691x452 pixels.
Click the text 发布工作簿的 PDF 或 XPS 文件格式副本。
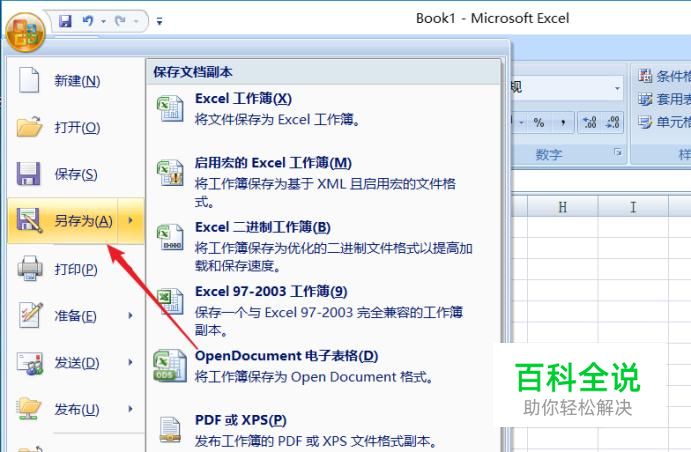(x=316, y=441)
